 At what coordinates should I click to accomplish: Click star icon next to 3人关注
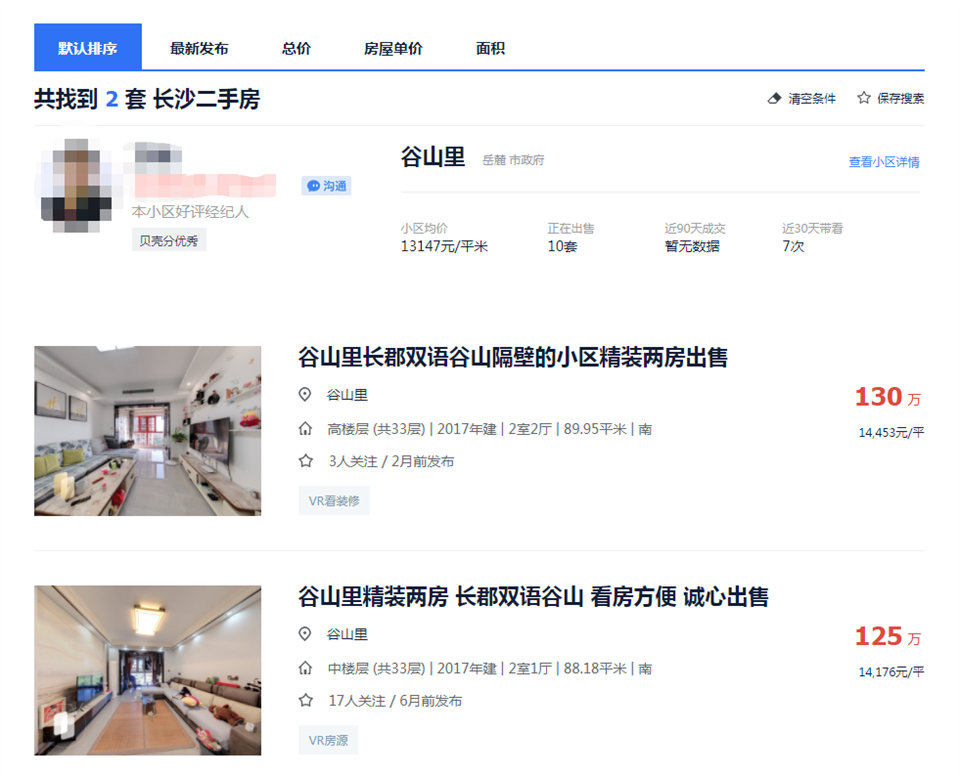coord(306,461)
